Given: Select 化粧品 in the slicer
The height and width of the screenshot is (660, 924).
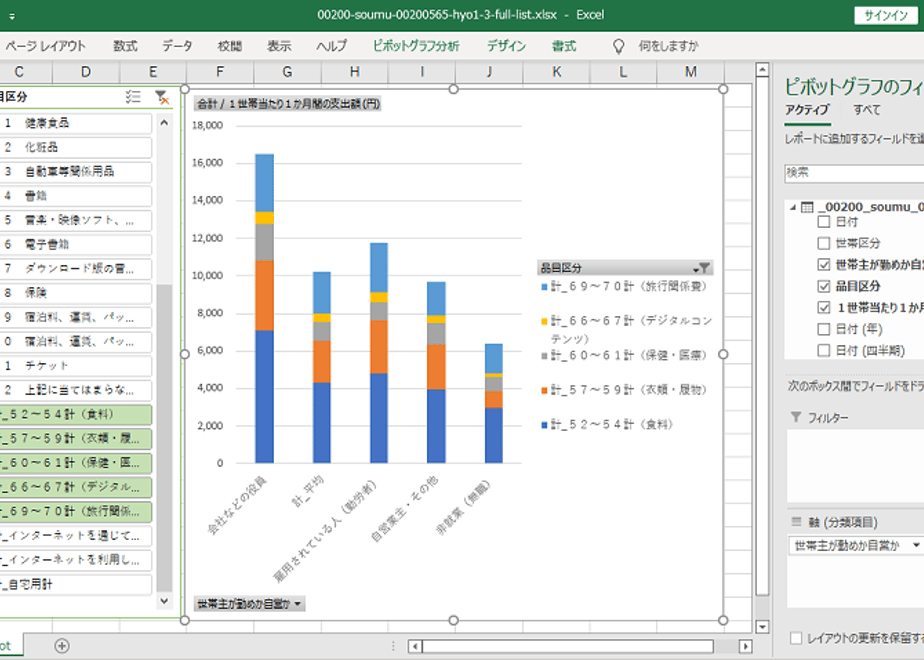Looking at the screenshot, I should [75, 147].
